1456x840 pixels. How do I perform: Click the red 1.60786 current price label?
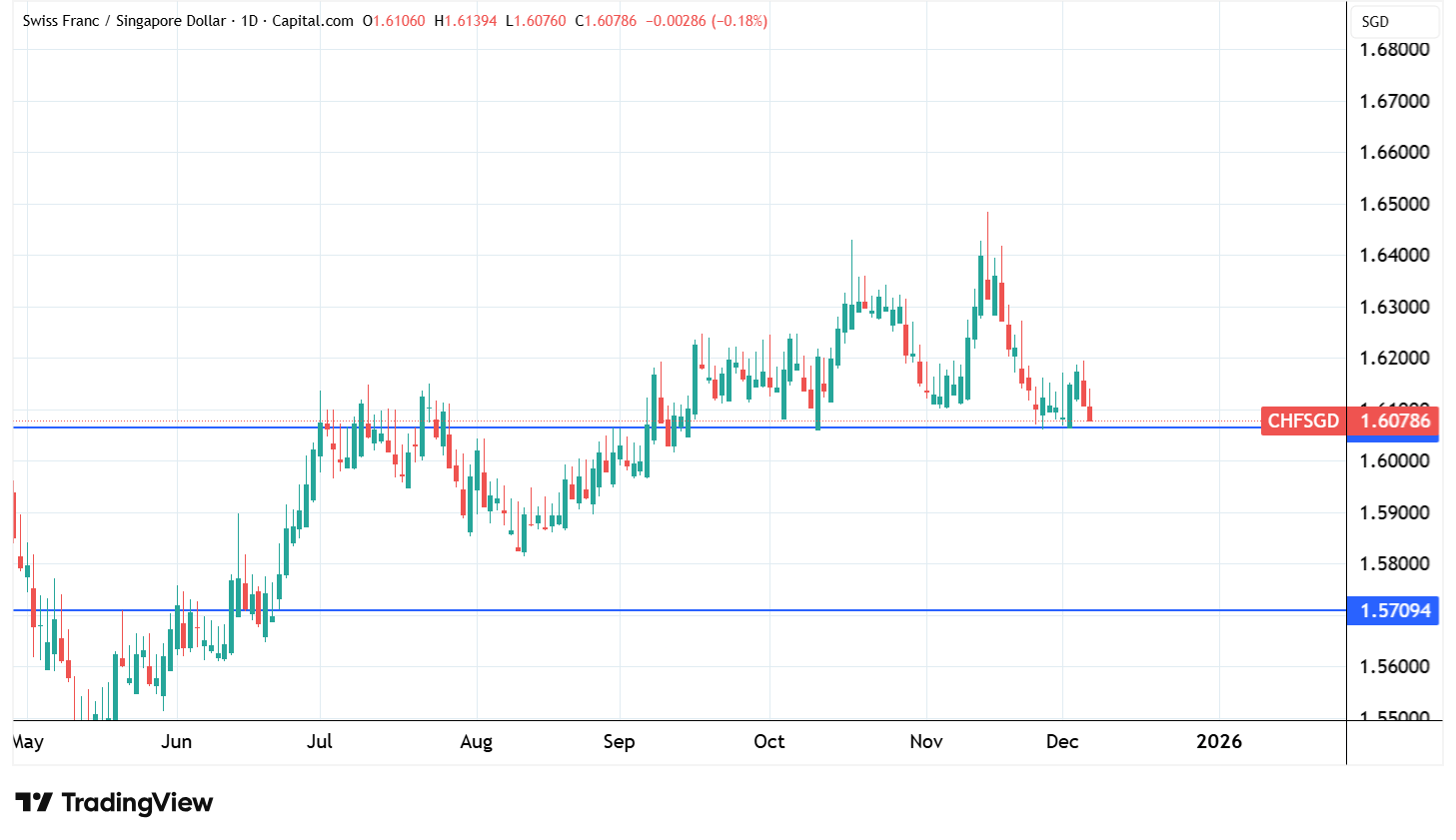1394,420
